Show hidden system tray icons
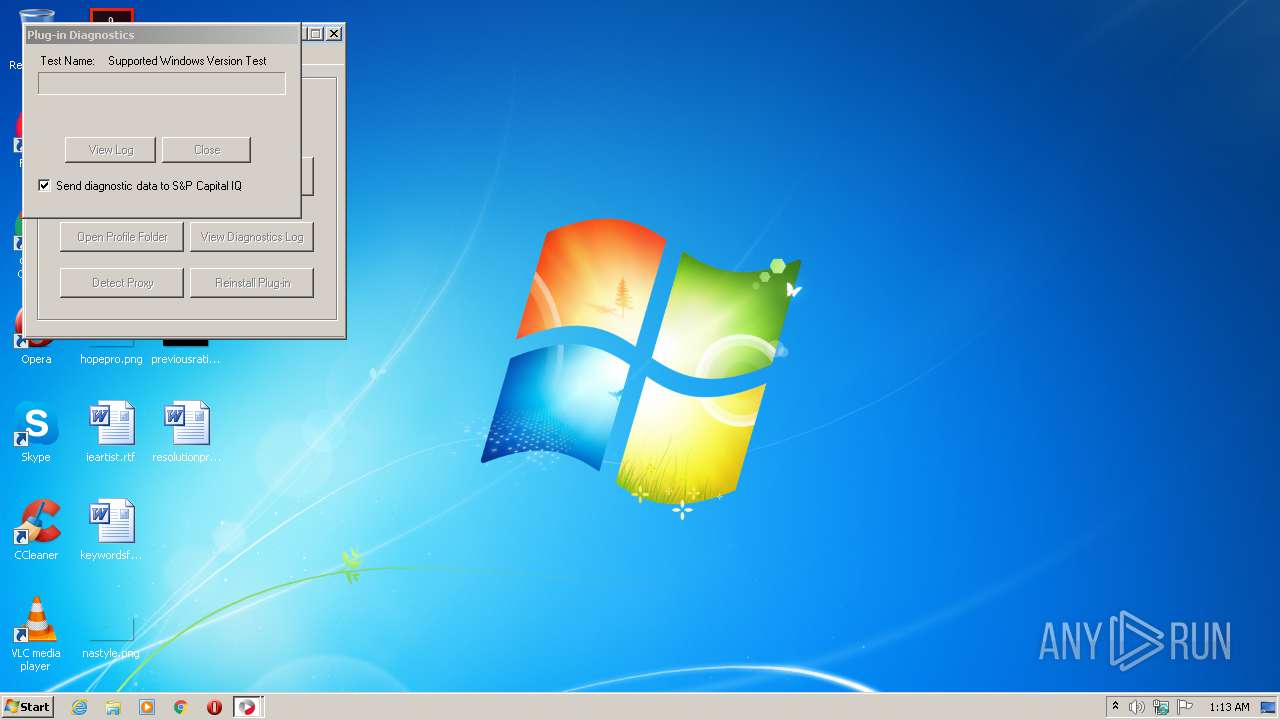Image resolution: width=1280 pixels, height=720 pixels. 1116,707
